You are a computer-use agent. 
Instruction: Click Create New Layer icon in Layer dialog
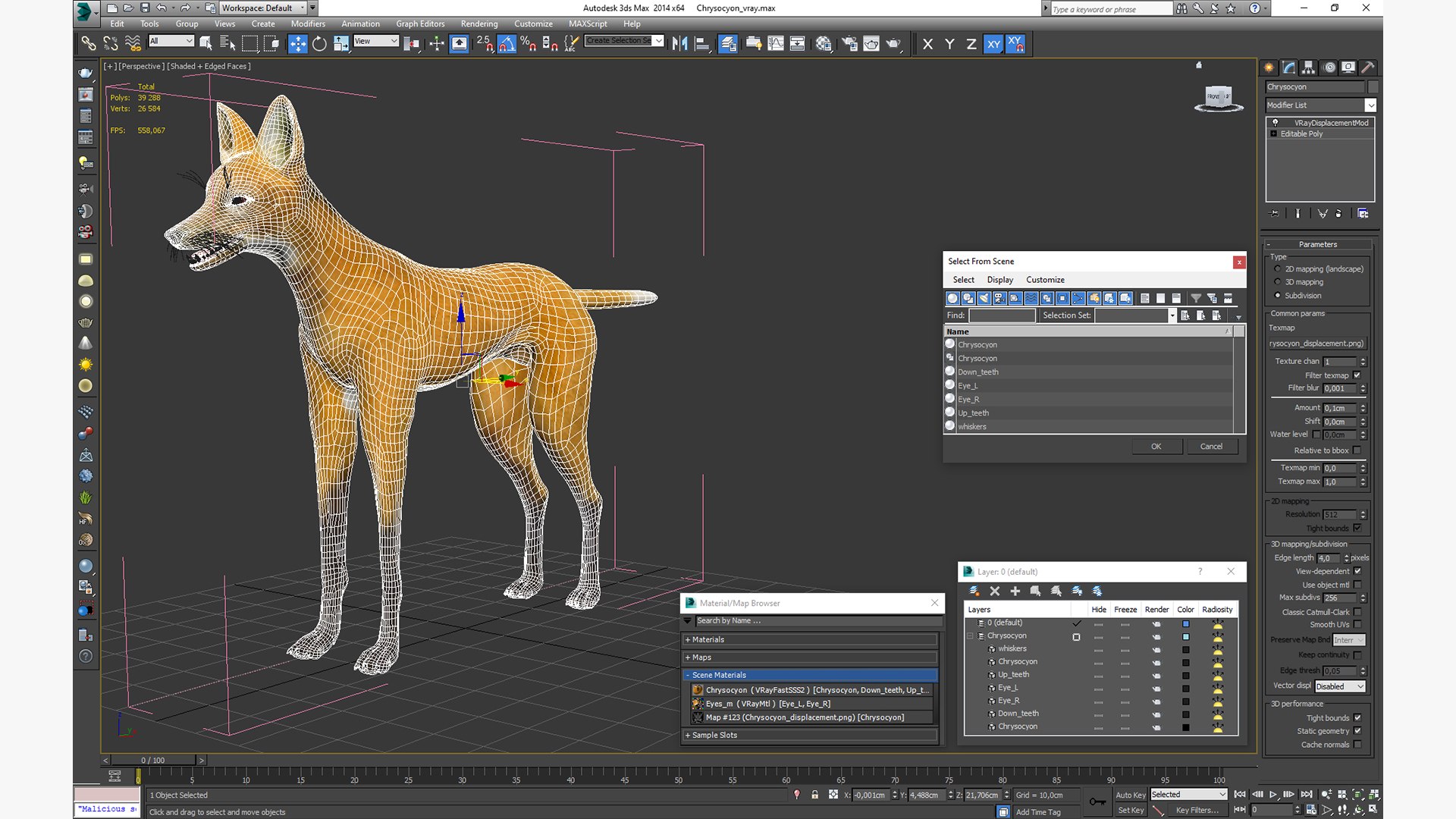(x=974, y=591)
